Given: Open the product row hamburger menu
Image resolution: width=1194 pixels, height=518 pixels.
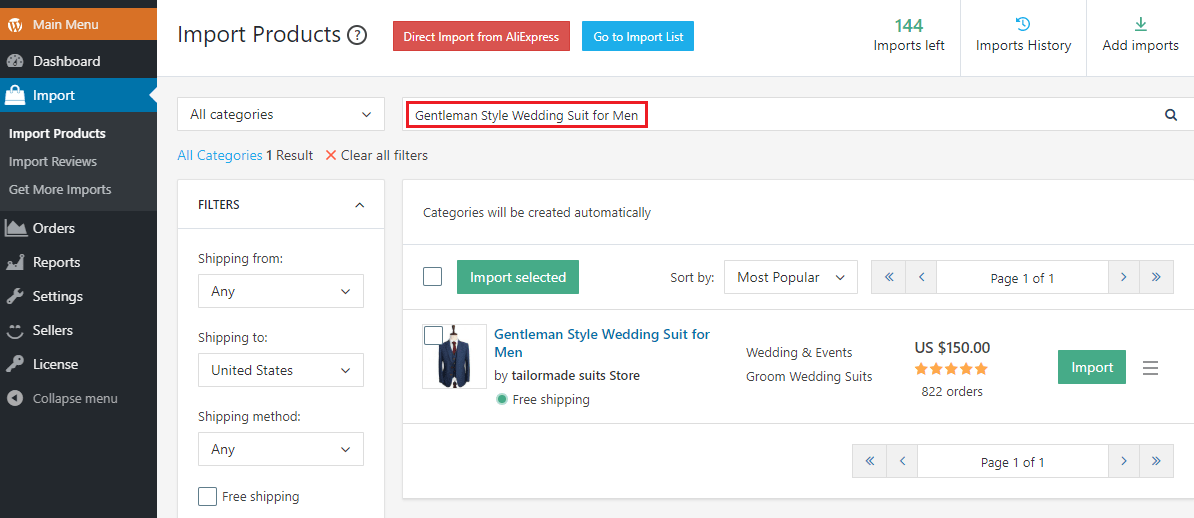Looking at the screenshot, I should click(x=1150, y=368).
